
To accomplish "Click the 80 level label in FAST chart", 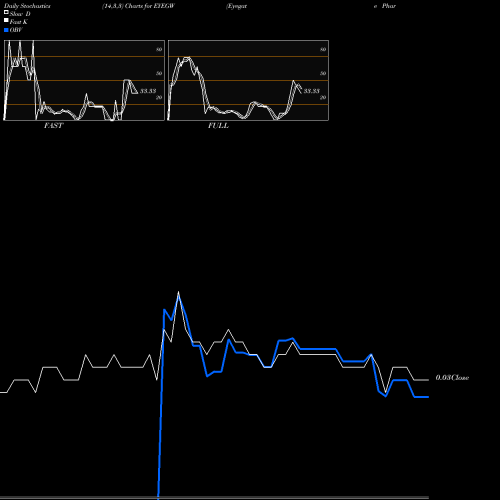I will pyautogui.click(x=159, y=49).
